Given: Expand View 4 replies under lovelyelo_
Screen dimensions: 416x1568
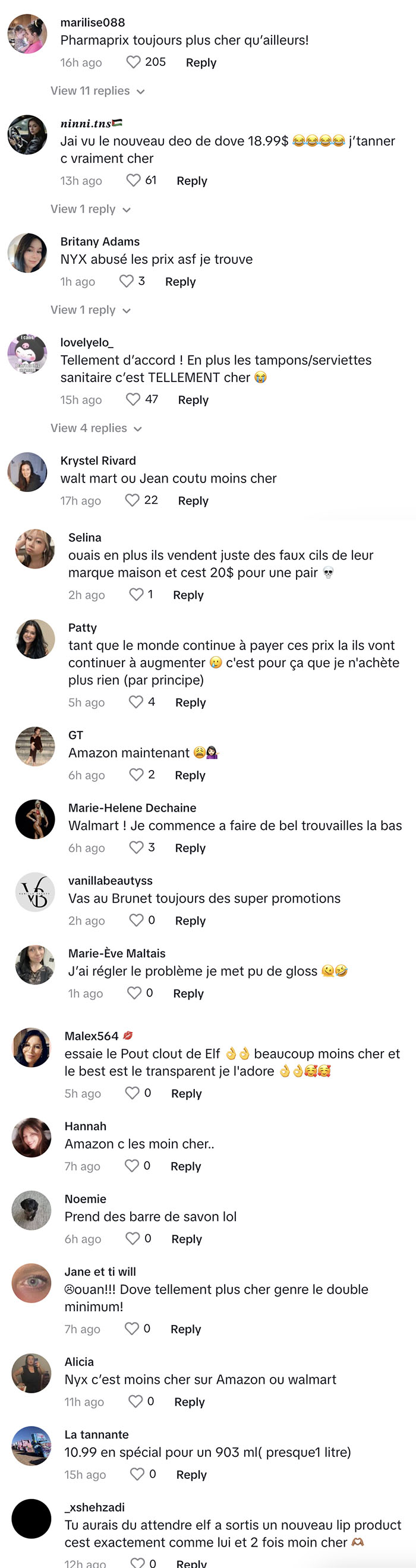Looking at the screenshot, I should pyautogui.click(x=96, y=428).
